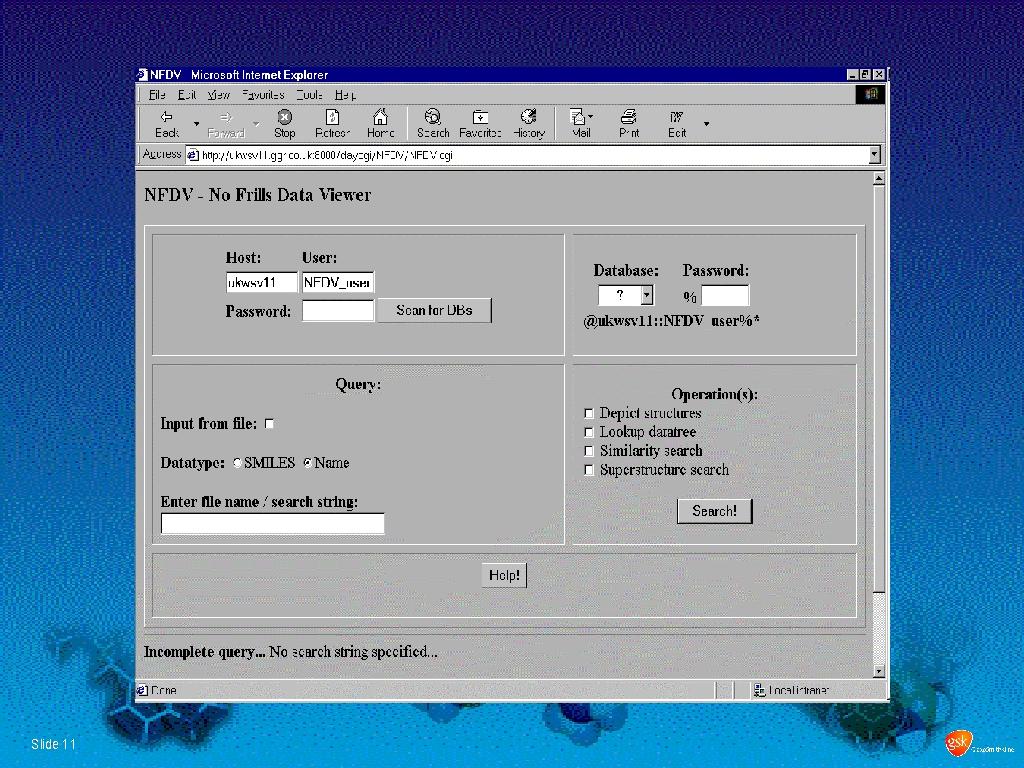Click the Back toolbar button
Image resolution: width=1024 pixels, height=768 pixels.
167,123
